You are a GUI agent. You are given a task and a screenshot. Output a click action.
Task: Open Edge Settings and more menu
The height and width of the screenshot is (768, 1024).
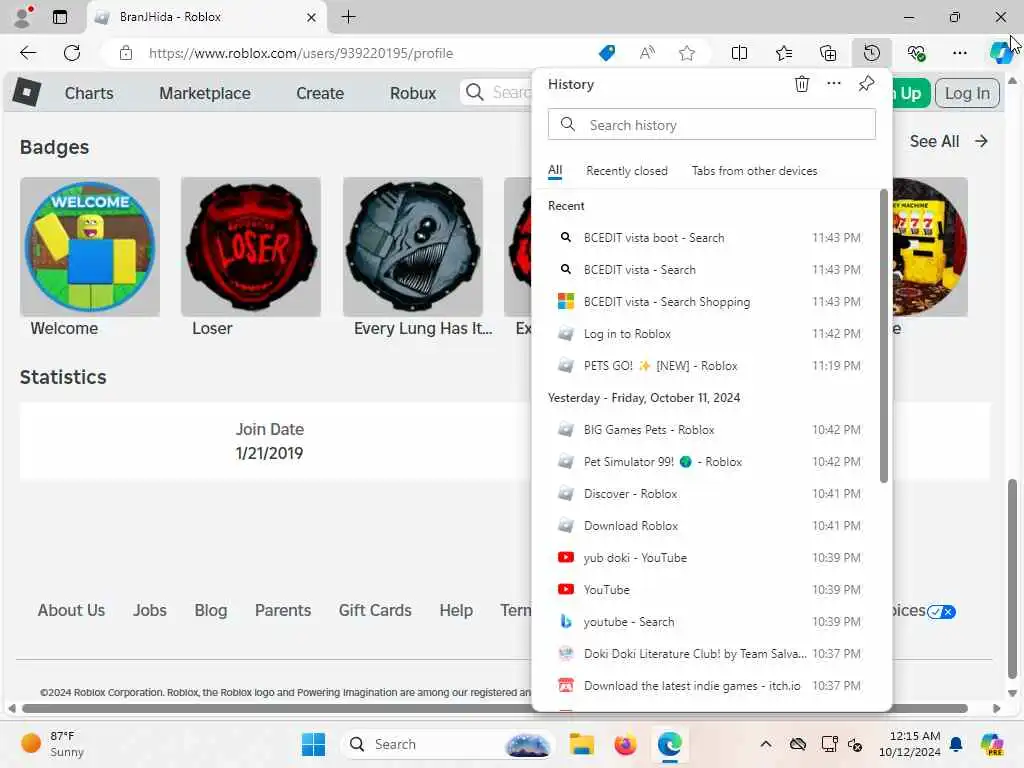coord(959,53)
